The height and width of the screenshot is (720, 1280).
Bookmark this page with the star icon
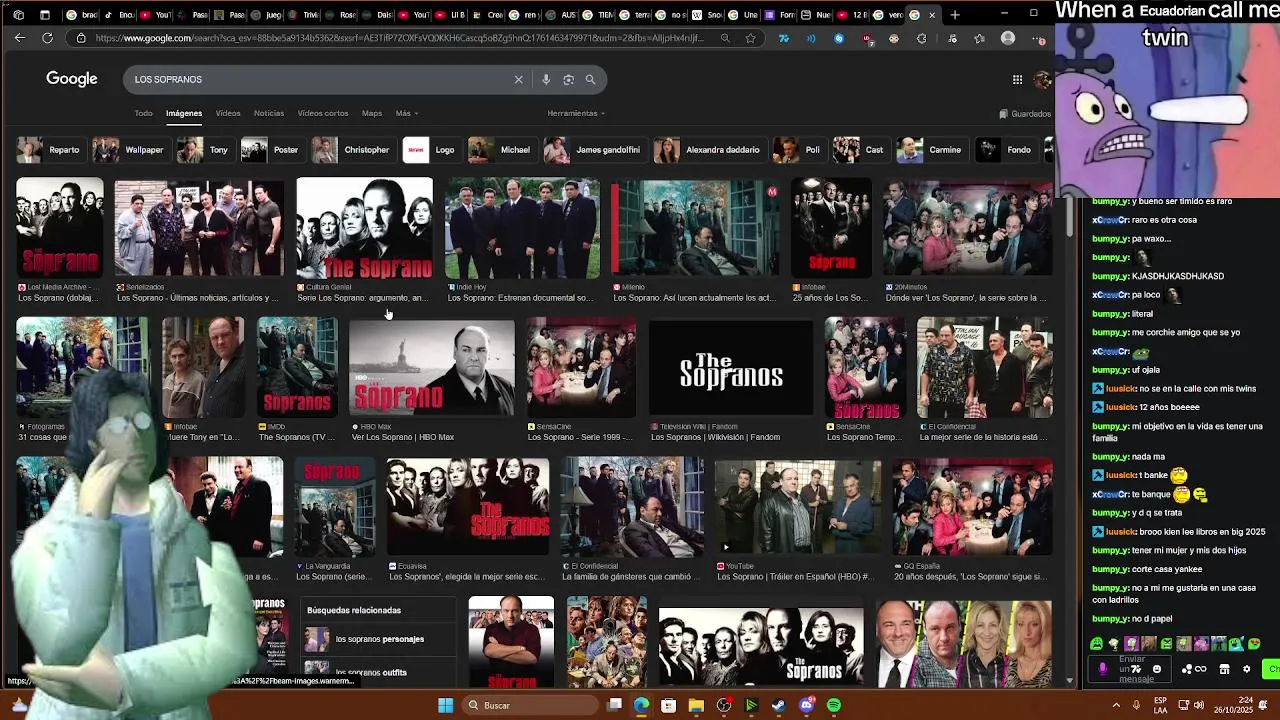[x=750, y=38]
